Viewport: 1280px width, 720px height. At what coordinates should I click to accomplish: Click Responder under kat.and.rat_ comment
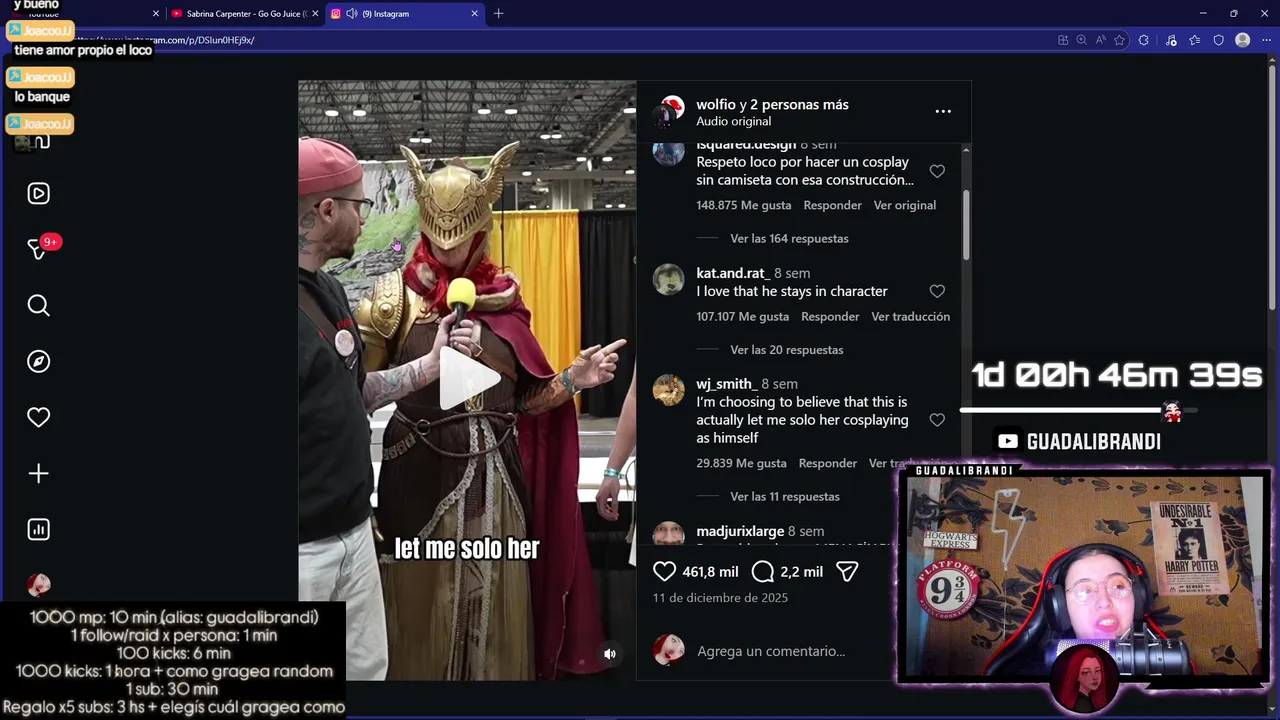click(x=830, y=316)
